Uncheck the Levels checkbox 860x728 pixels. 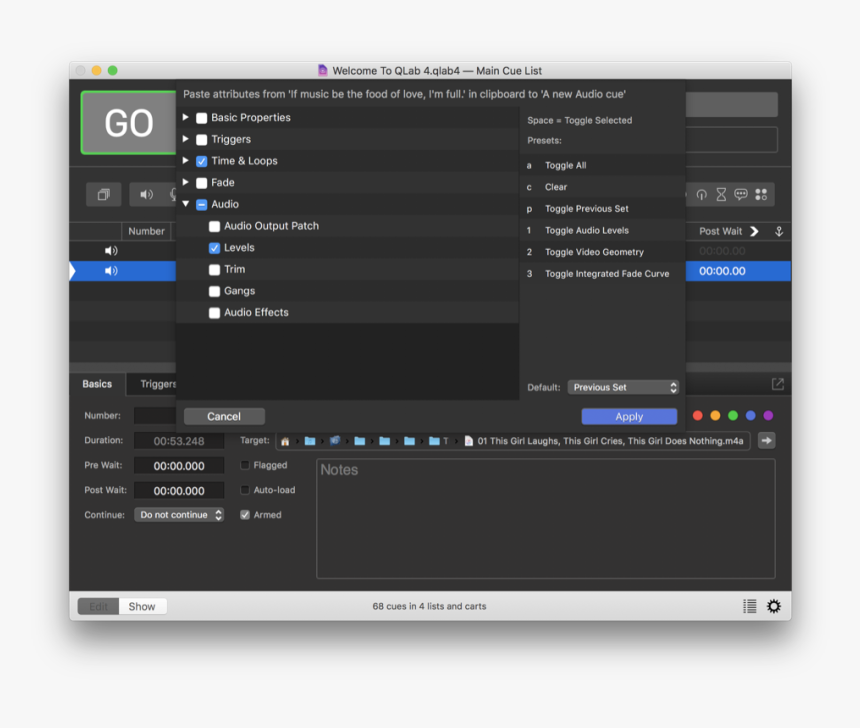pos(214,248)
